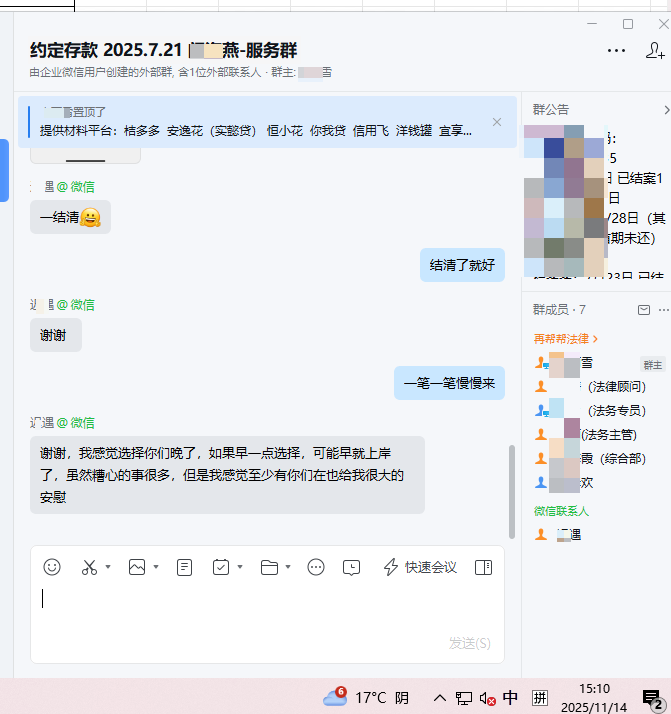
Task: Click the 微信联系人 category label
Action: 561,511
